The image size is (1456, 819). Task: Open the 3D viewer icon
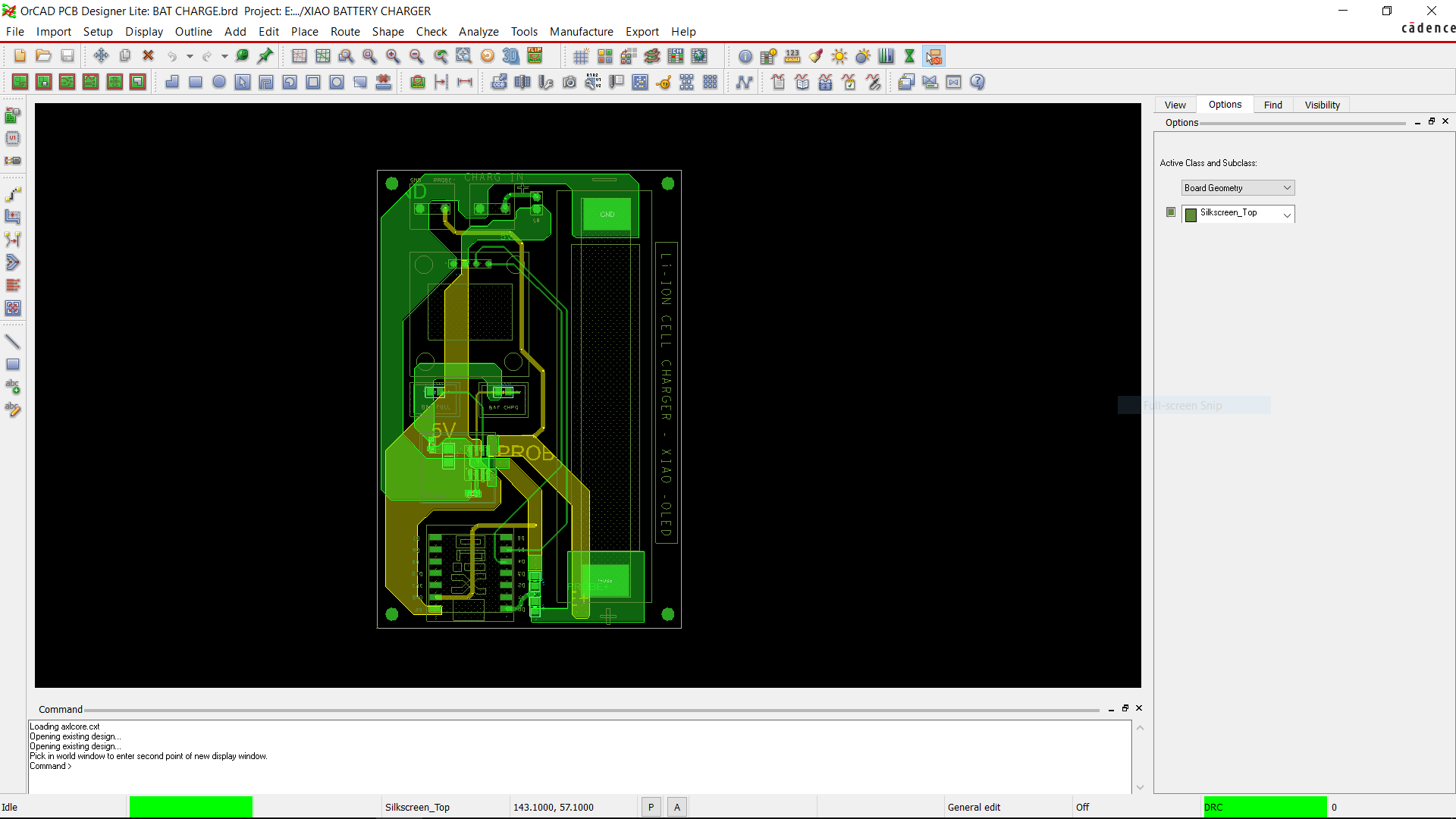[511, 56]
